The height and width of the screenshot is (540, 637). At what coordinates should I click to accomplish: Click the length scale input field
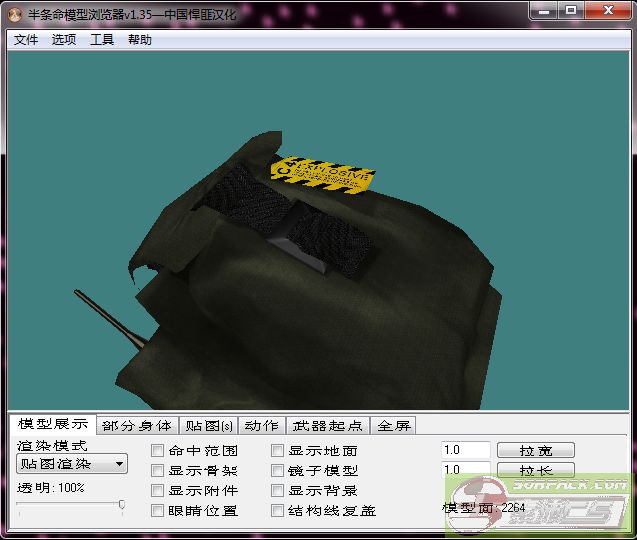click(x=466, y=470)
